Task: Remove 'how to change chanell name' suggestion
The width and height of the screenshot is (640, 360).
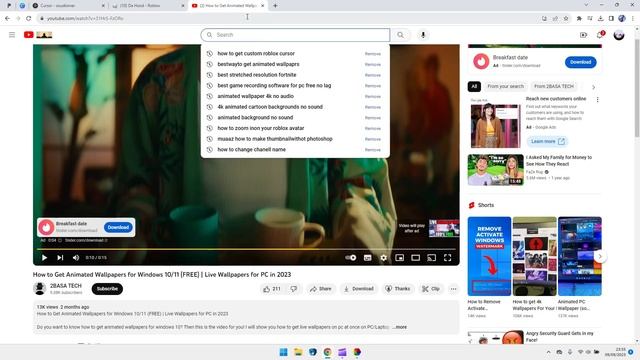Action: point(373,150)
